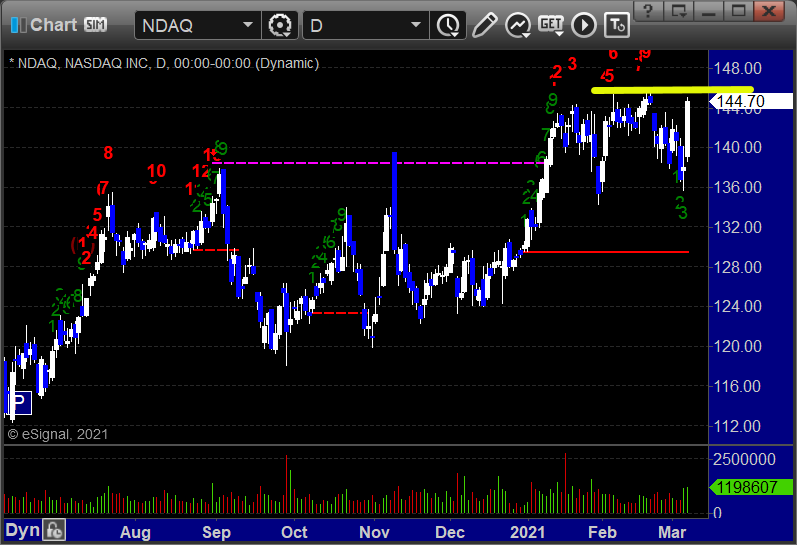This screenshot has width=797, height=545.
Task: Click the Oct label on time axis
Action: 294,532
